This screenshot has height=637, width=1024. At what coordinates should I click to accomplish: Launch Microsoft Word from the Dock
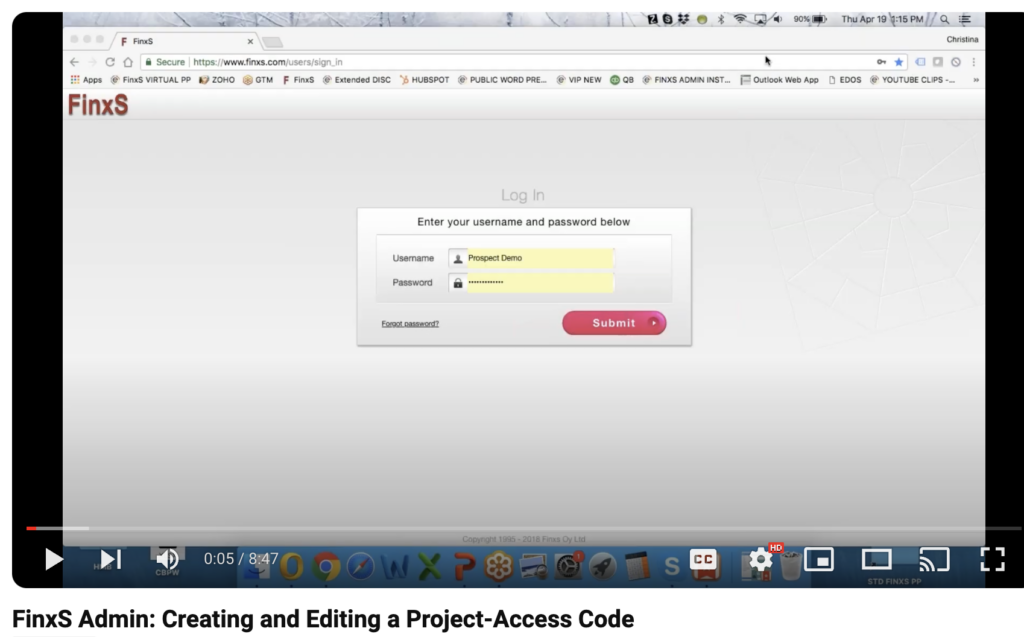pos(395,566)
